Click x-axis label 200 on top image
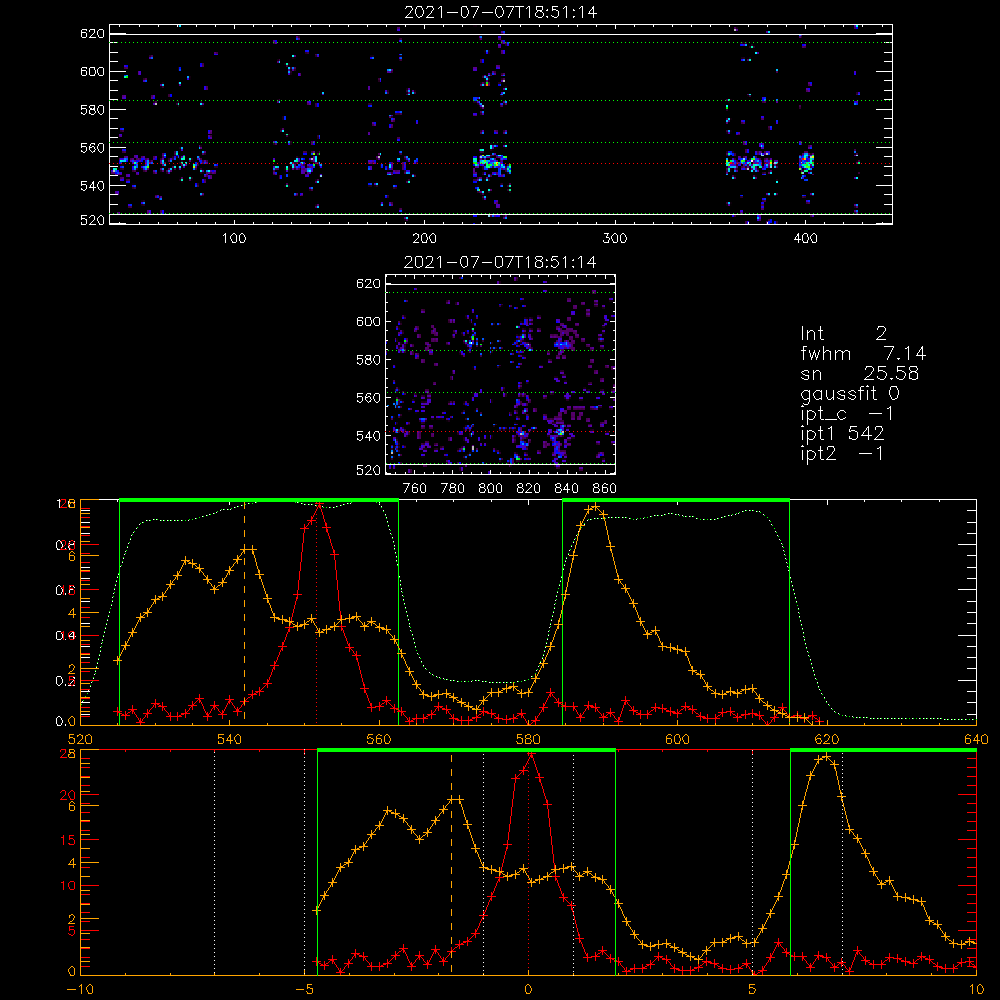 tap(425, 239)
